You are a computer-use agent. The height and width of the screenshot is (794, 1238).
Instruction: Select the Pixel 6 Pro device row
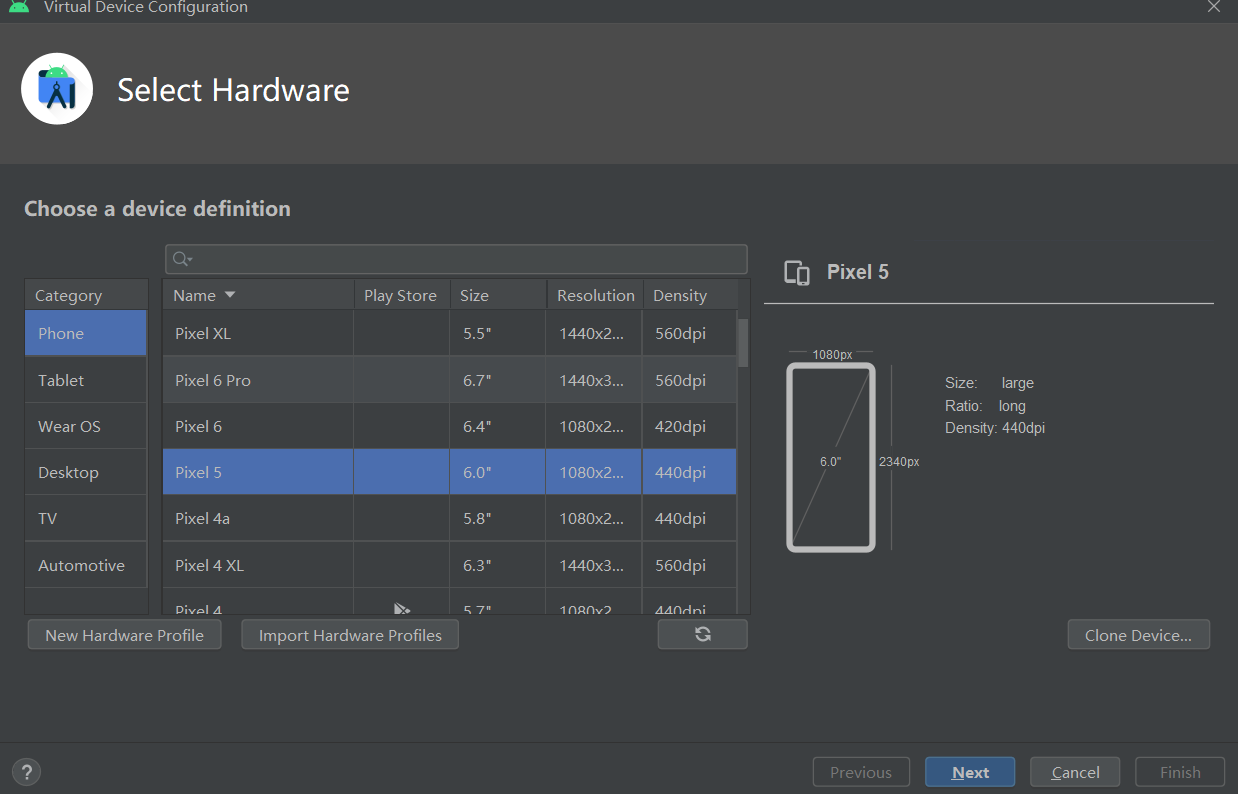click(258, 380)
